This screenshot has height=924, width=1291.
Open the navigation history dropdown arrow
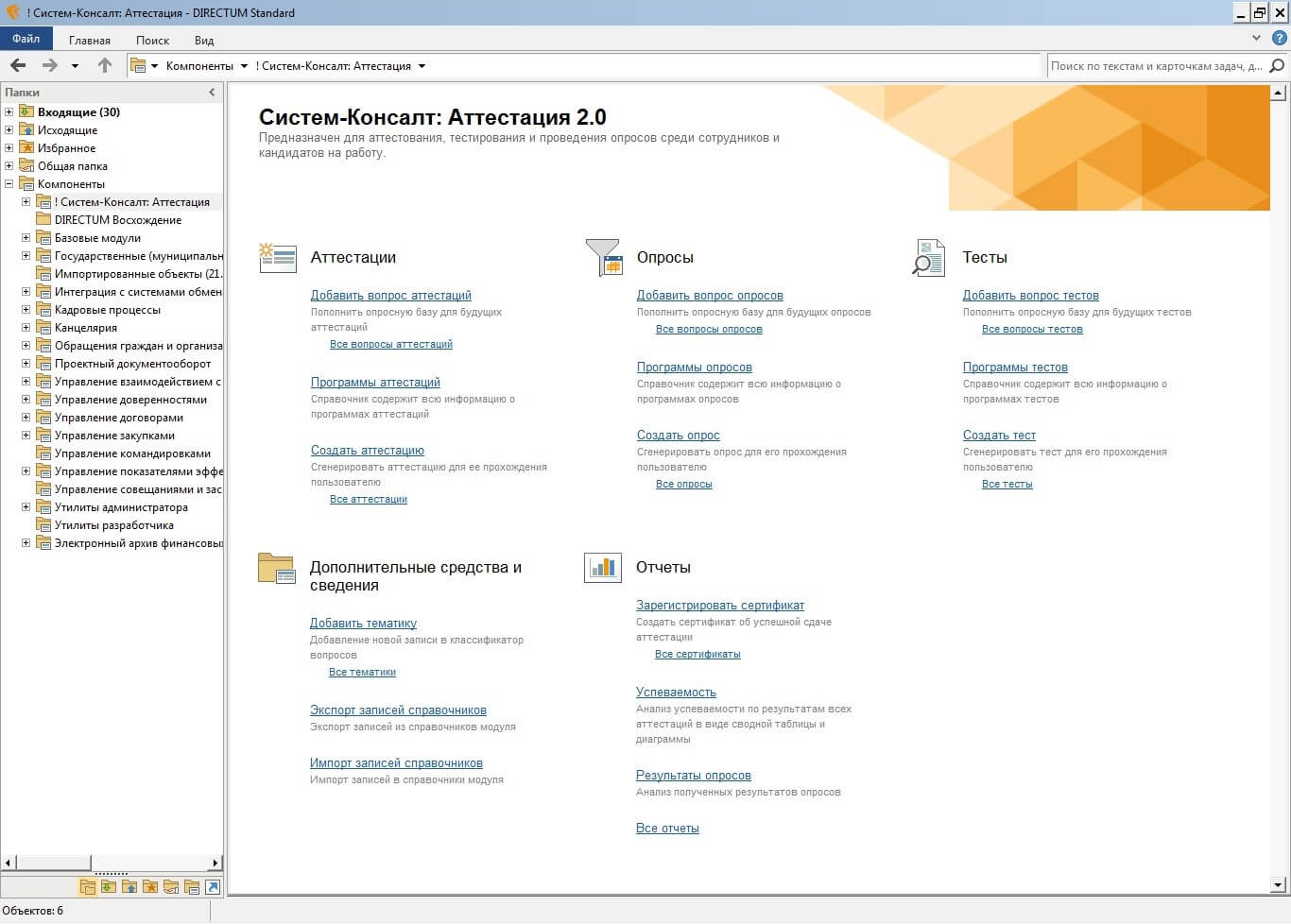tap(75, 66)
